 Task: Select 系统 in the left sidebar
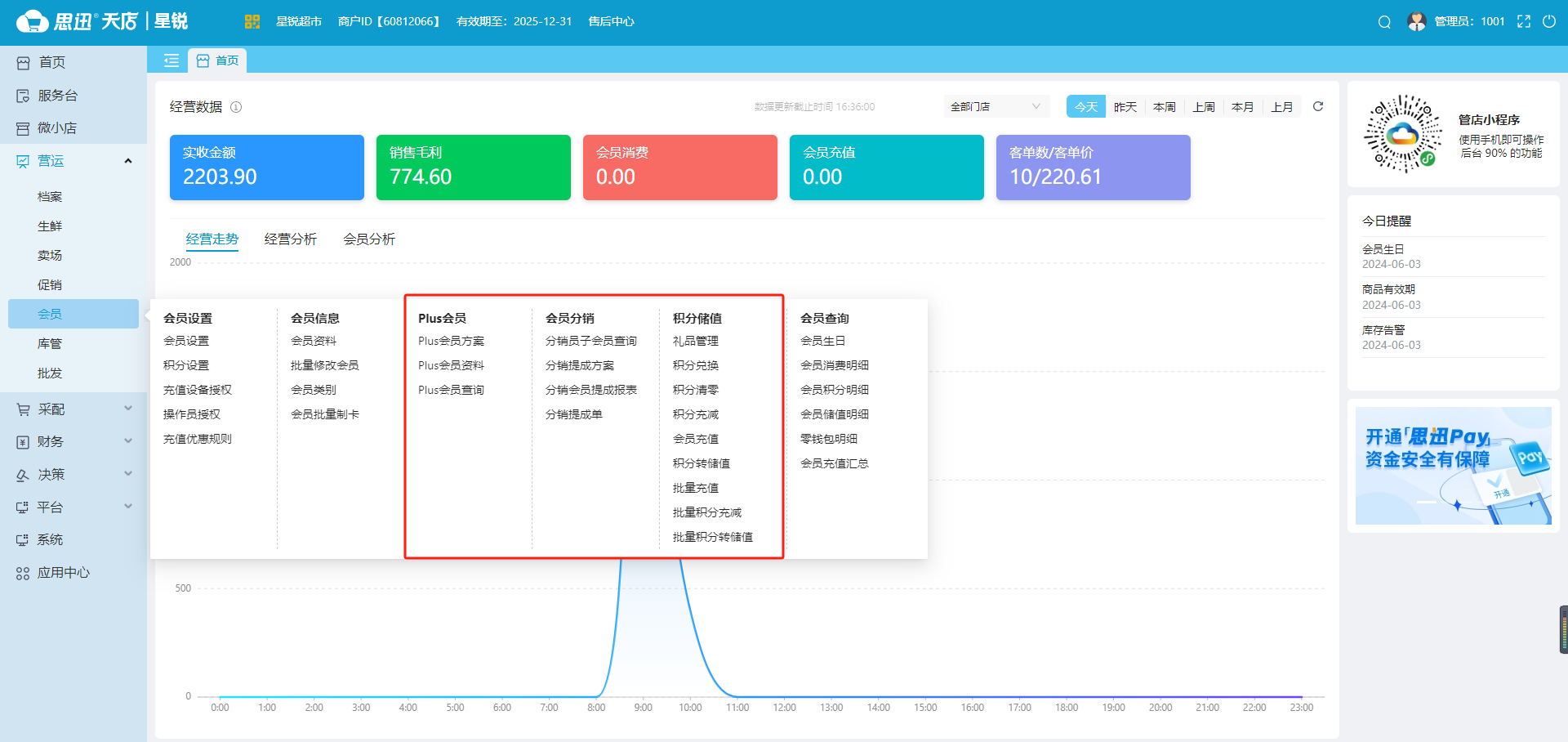tap(51, 539)
